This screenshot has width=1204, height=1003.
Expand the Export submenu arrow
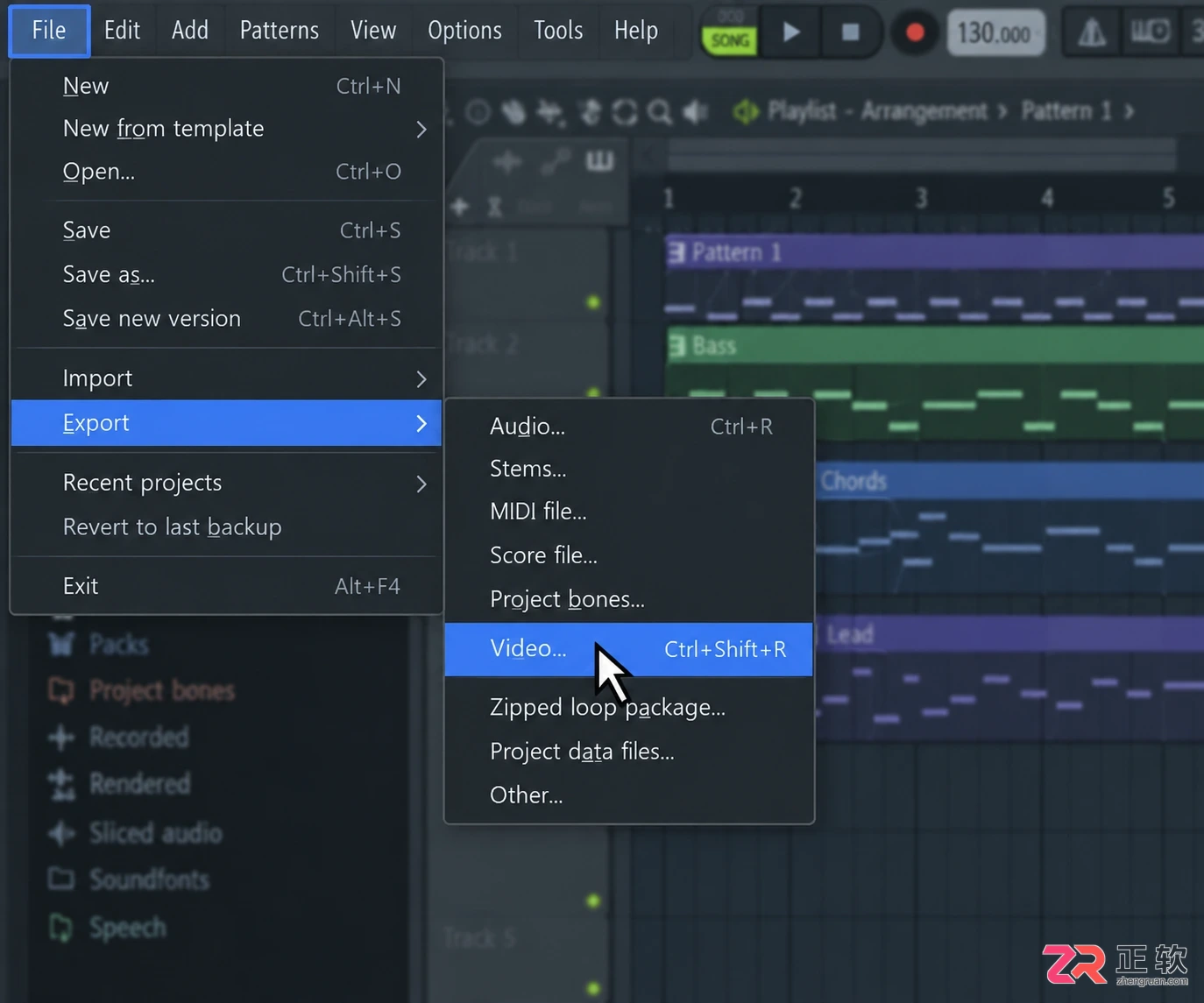point(421,423)
